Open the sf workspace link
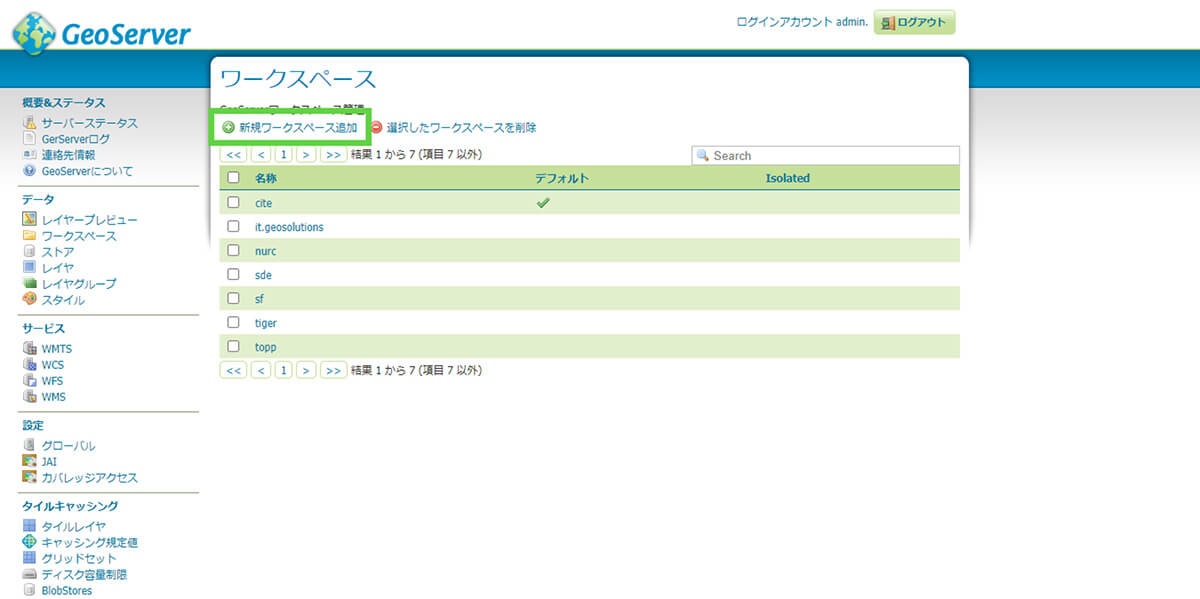Image resolution: width=1200 pixels, height=599 pixels. pos(259,299)
